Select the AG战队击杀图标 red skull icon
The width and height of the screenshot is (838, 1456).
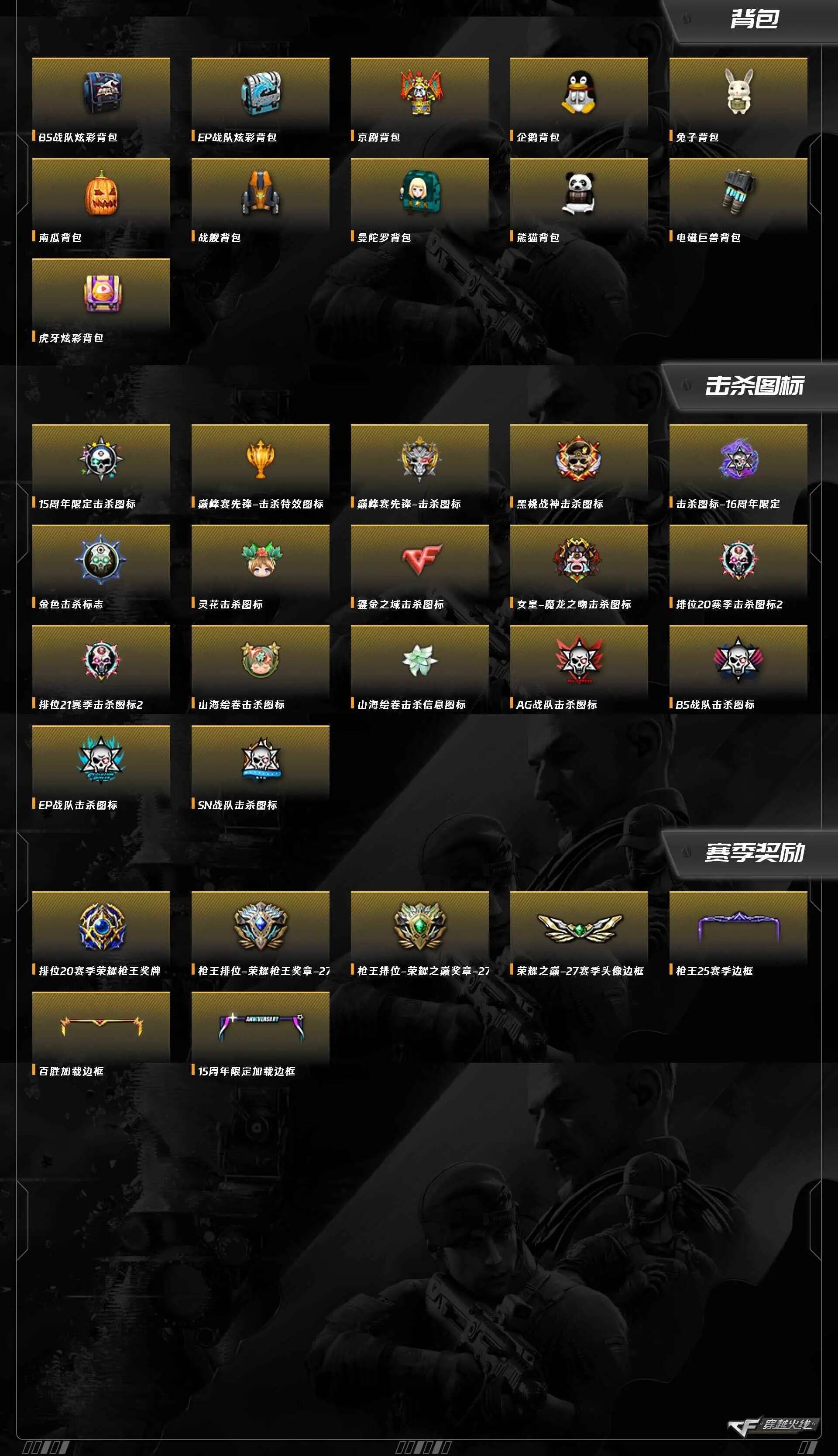click(x=579, y=659)
